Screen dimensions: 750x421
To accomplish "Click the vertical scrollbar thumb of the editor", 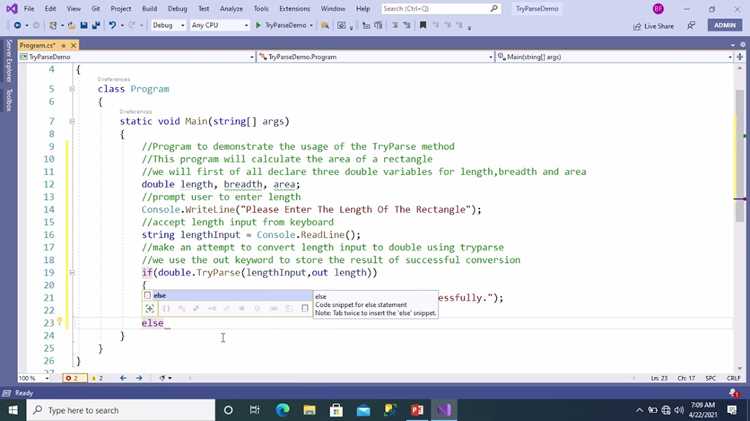I will tap(740, 155).
